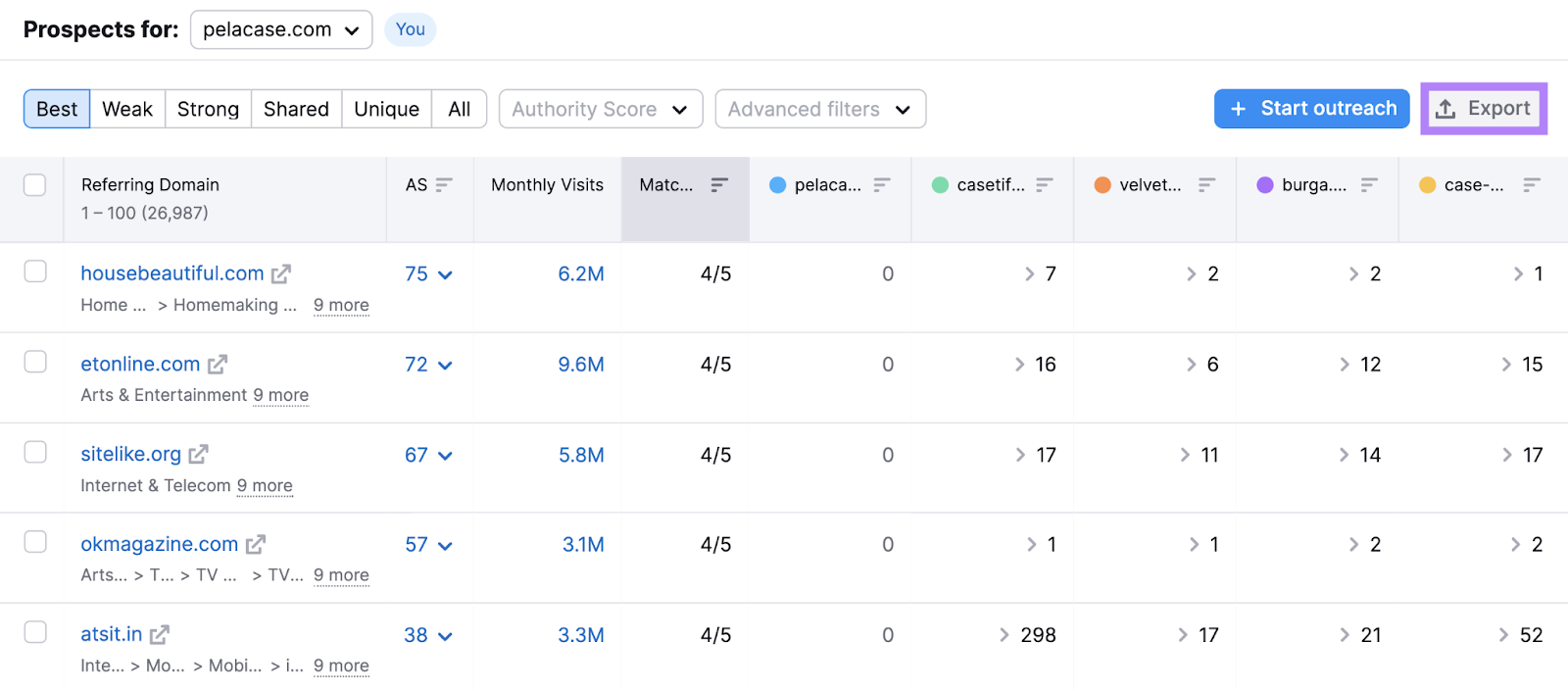This screenshot has width=1568, height=691.
Task: Click external link icon next to atsit.in
Action: [160, 635]
